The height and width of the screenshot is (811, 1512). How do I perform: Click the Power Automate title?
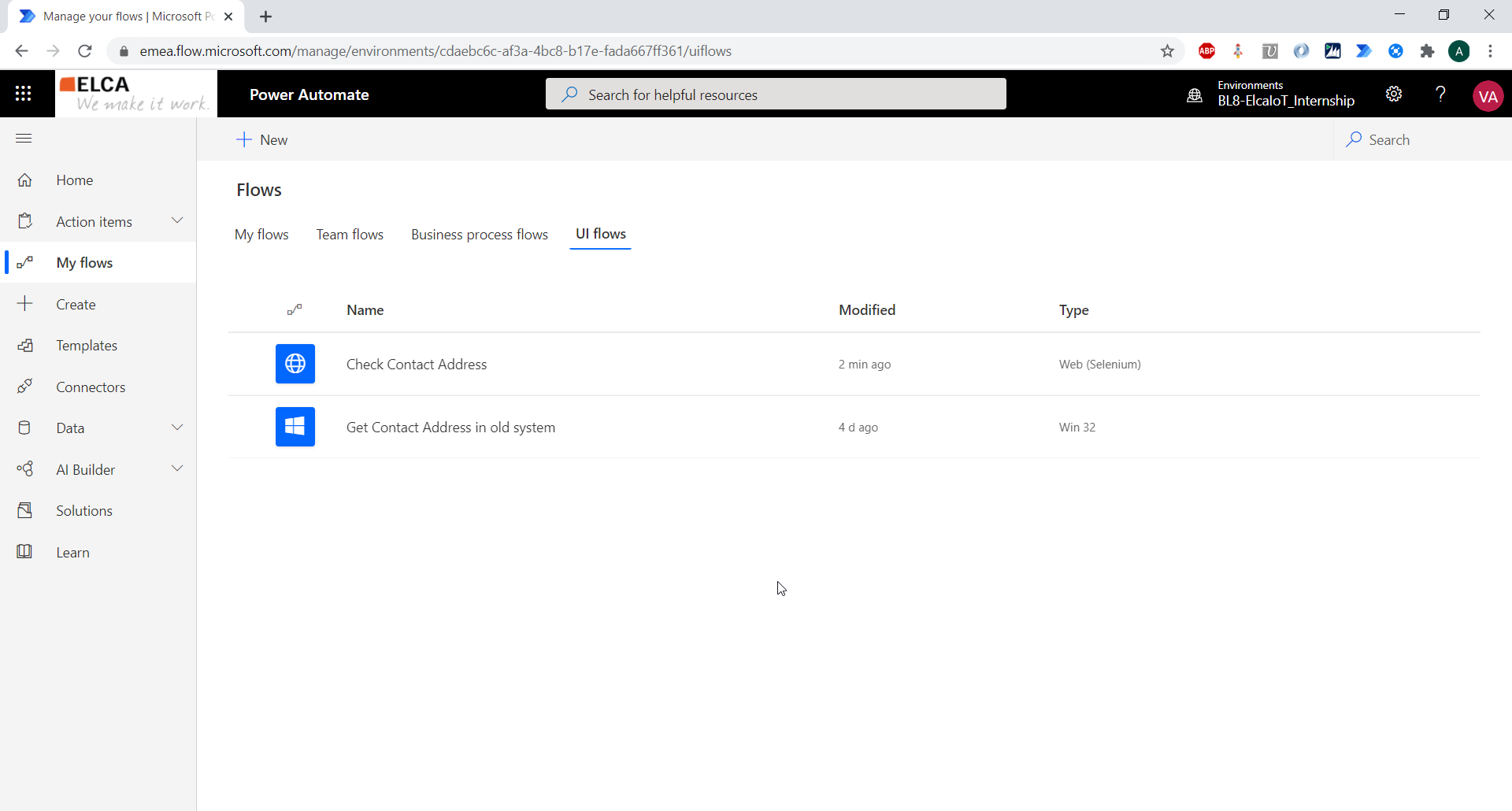[x=309, y=94]
